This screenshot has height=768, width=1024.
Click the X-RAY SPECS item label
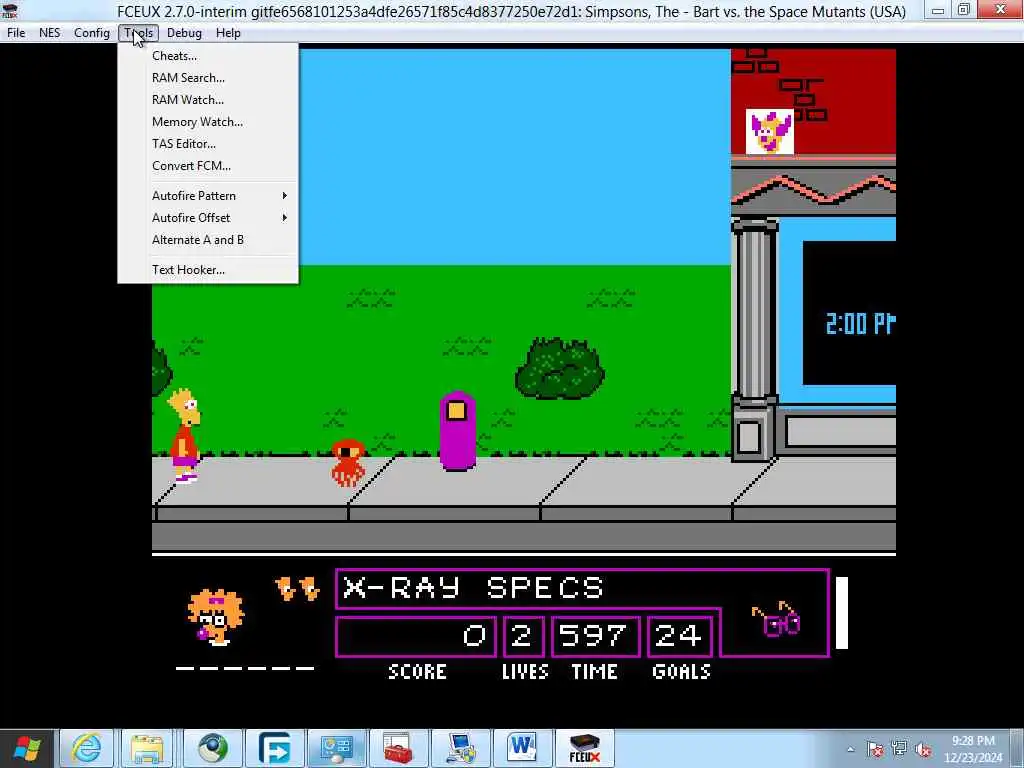coord(473,588)
